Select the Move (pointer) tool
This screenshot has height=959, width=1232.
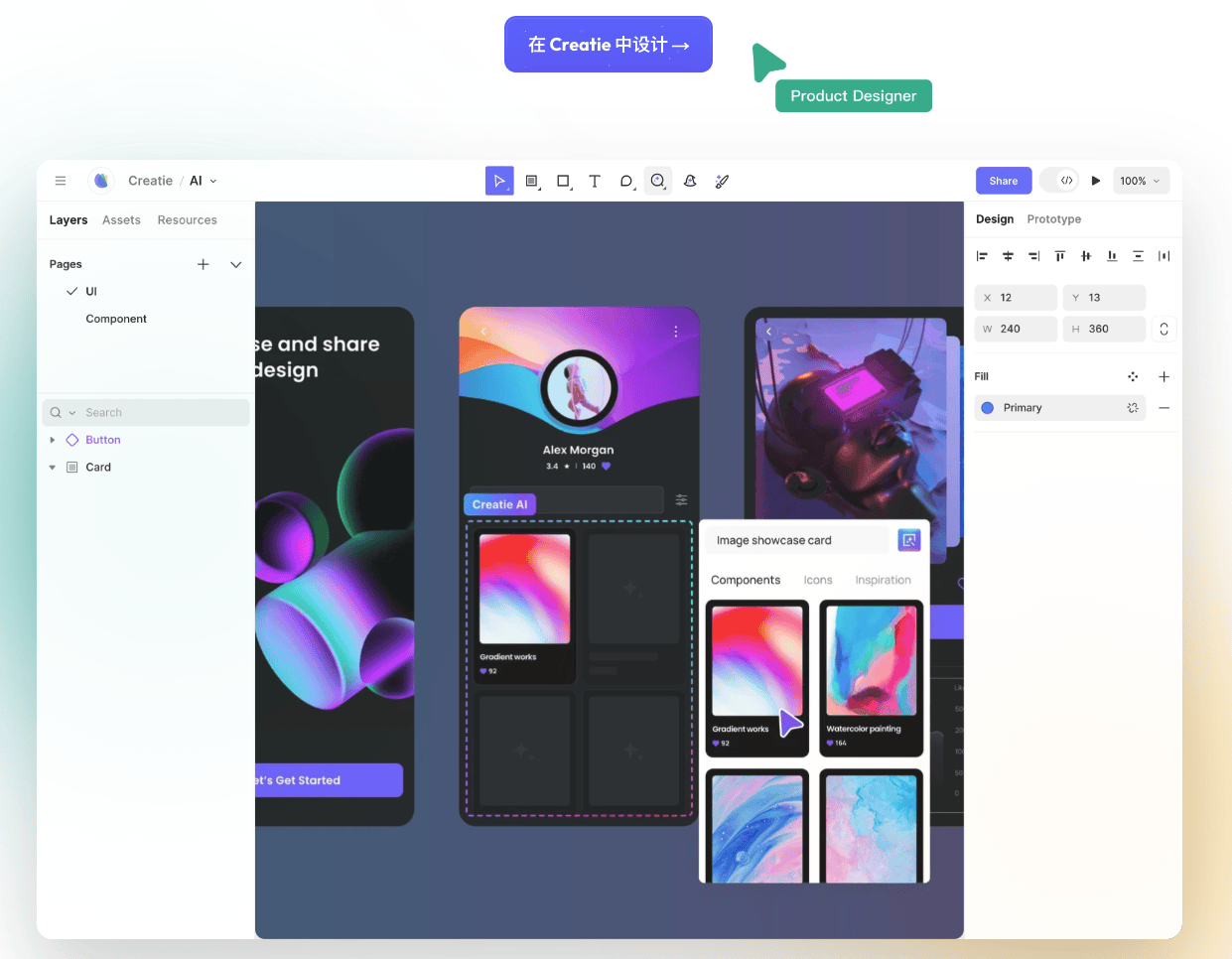pos(499,181)
